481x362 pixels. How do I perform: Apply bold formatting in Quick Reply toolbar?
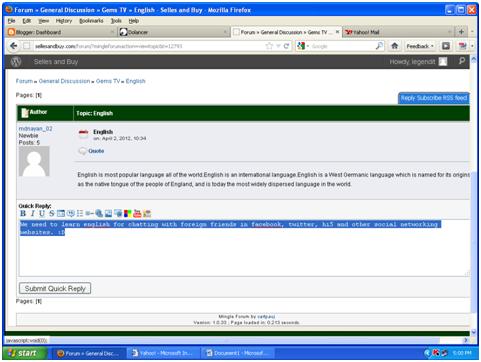(23, 214)
